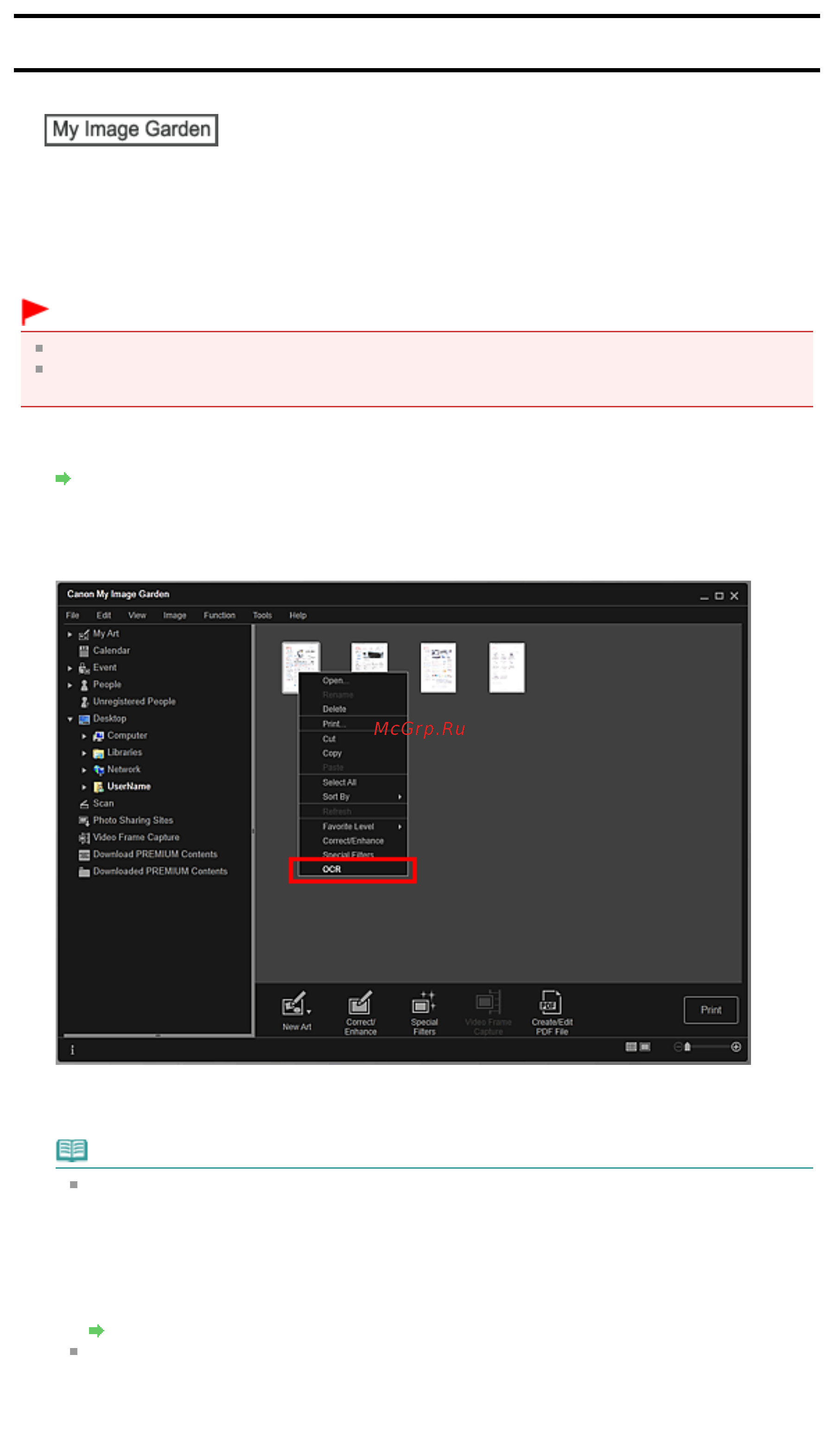Select Computer folder in tree

tap(127, 736)
